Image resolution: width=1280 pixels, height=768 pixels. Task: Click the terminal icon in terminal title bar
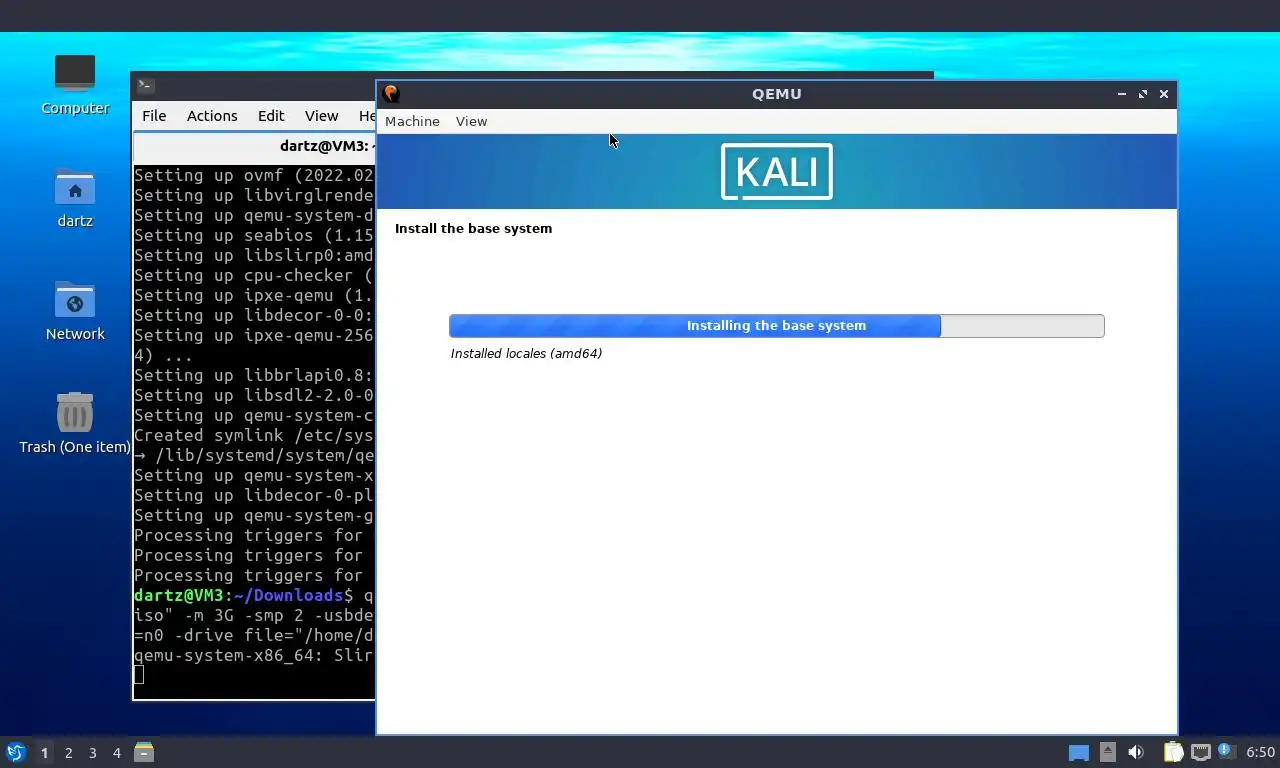pyautogui.click(x=145, y=85)
